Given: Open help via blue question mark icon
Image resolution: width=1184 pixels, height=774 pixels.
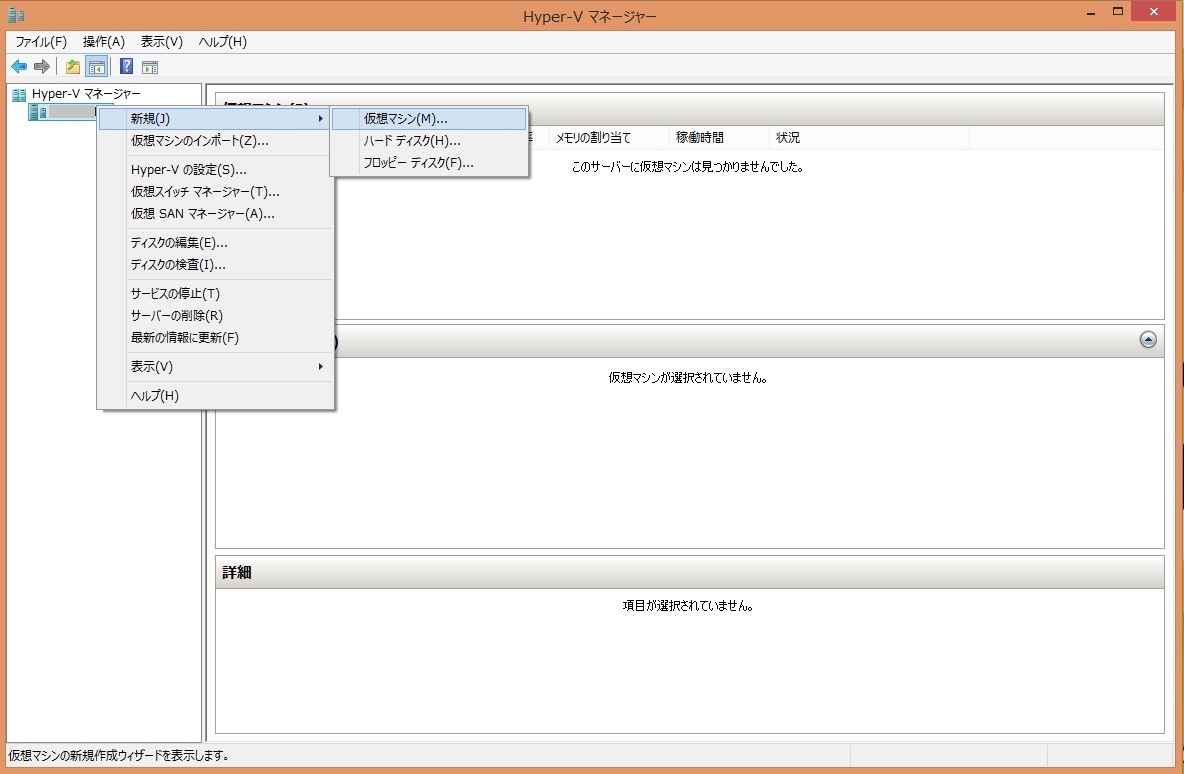Looking at the screenshot, I should pos(127,67).
